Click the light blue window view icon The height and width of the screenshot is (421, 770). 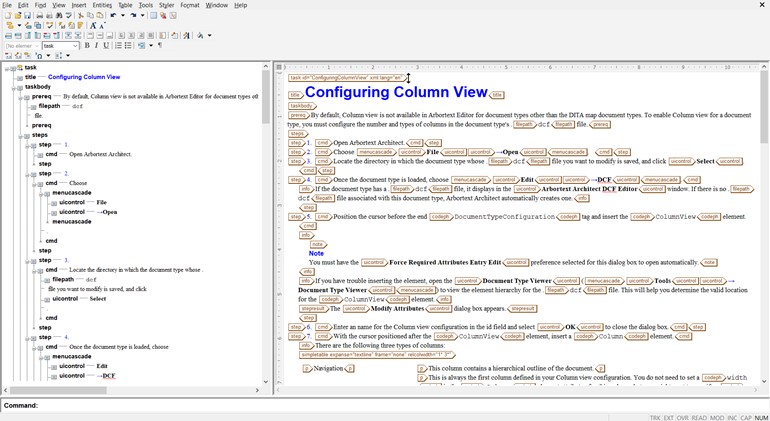(153, 16)
